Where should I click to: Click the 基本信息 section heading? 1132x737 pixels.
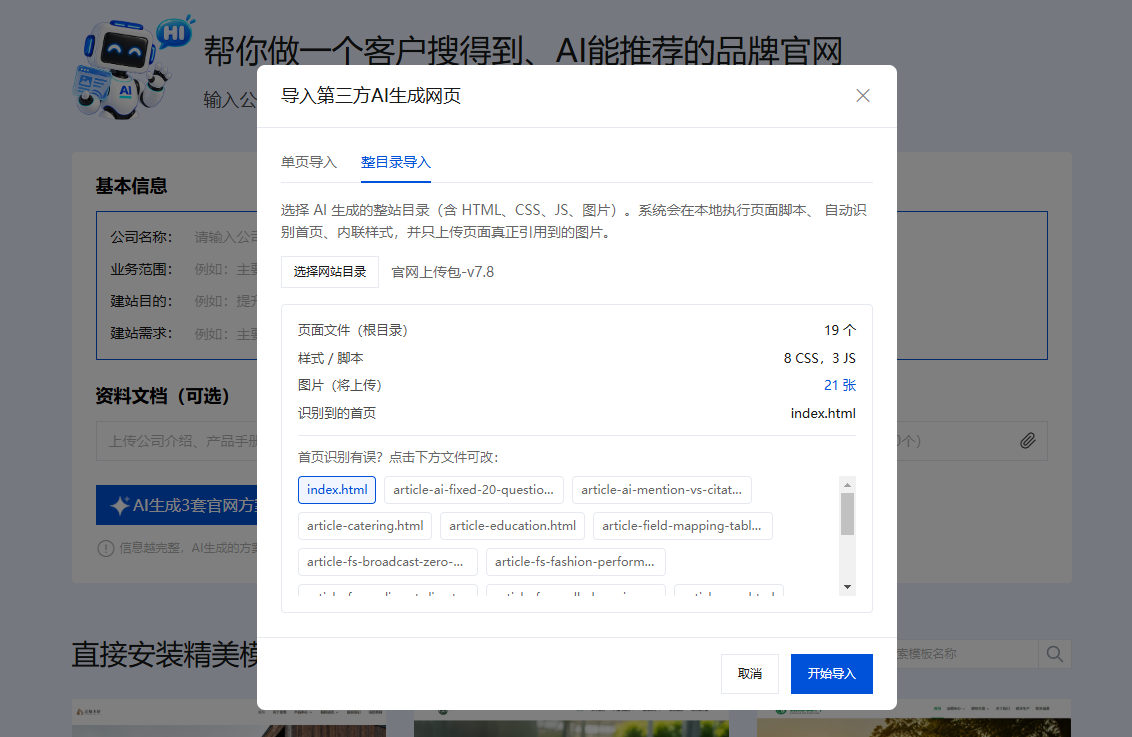tap(131, 186)
